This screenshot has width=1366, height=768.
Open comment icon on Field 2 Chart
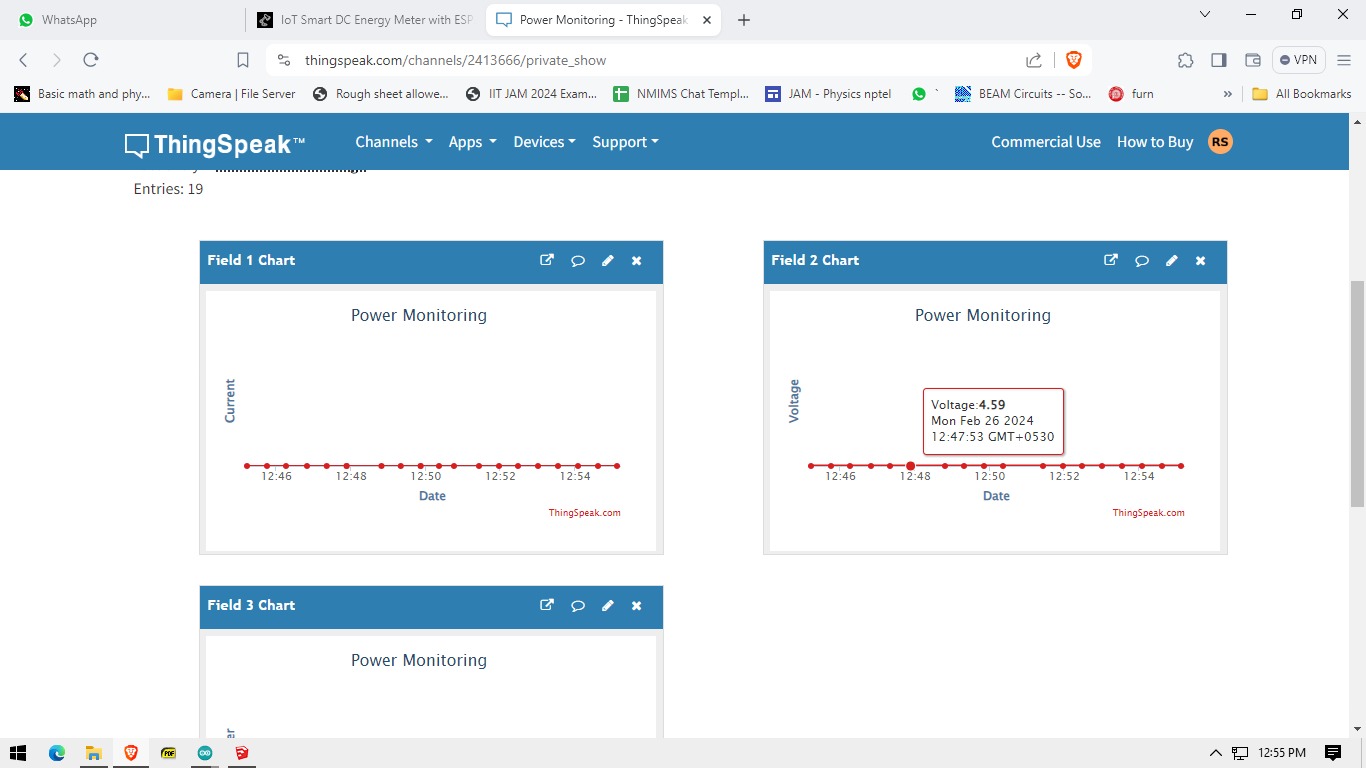1141,260
